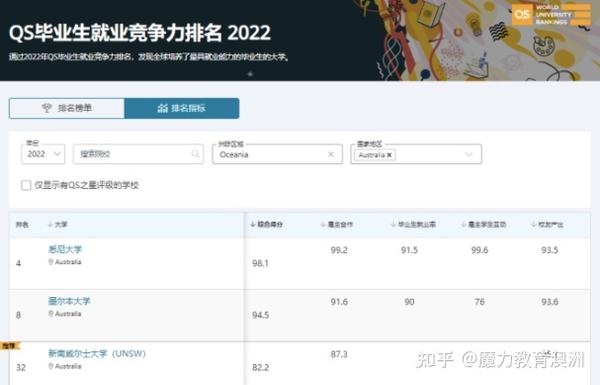This screenshot has height=385, width=600.
Task: Sort by 综合得分 column
Action: click(x=266, y=224)
